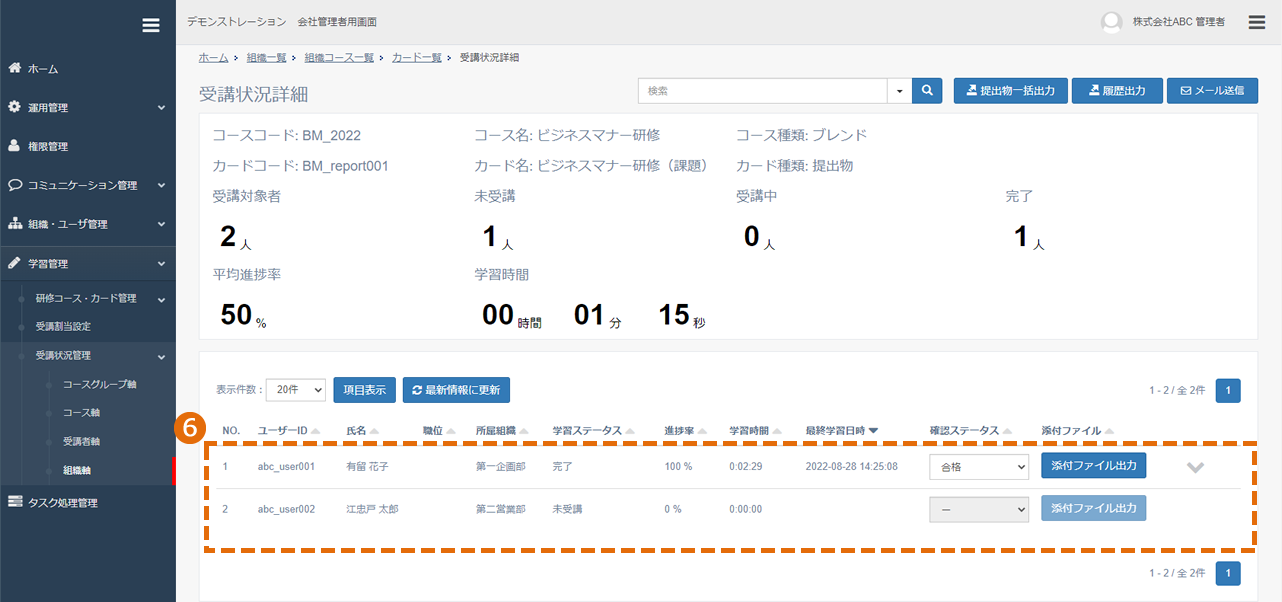Click 添付ファイル出力 for abc_user002
Image resolution: width=1282 pixels, height=602 pixels.
point(1093,509)
